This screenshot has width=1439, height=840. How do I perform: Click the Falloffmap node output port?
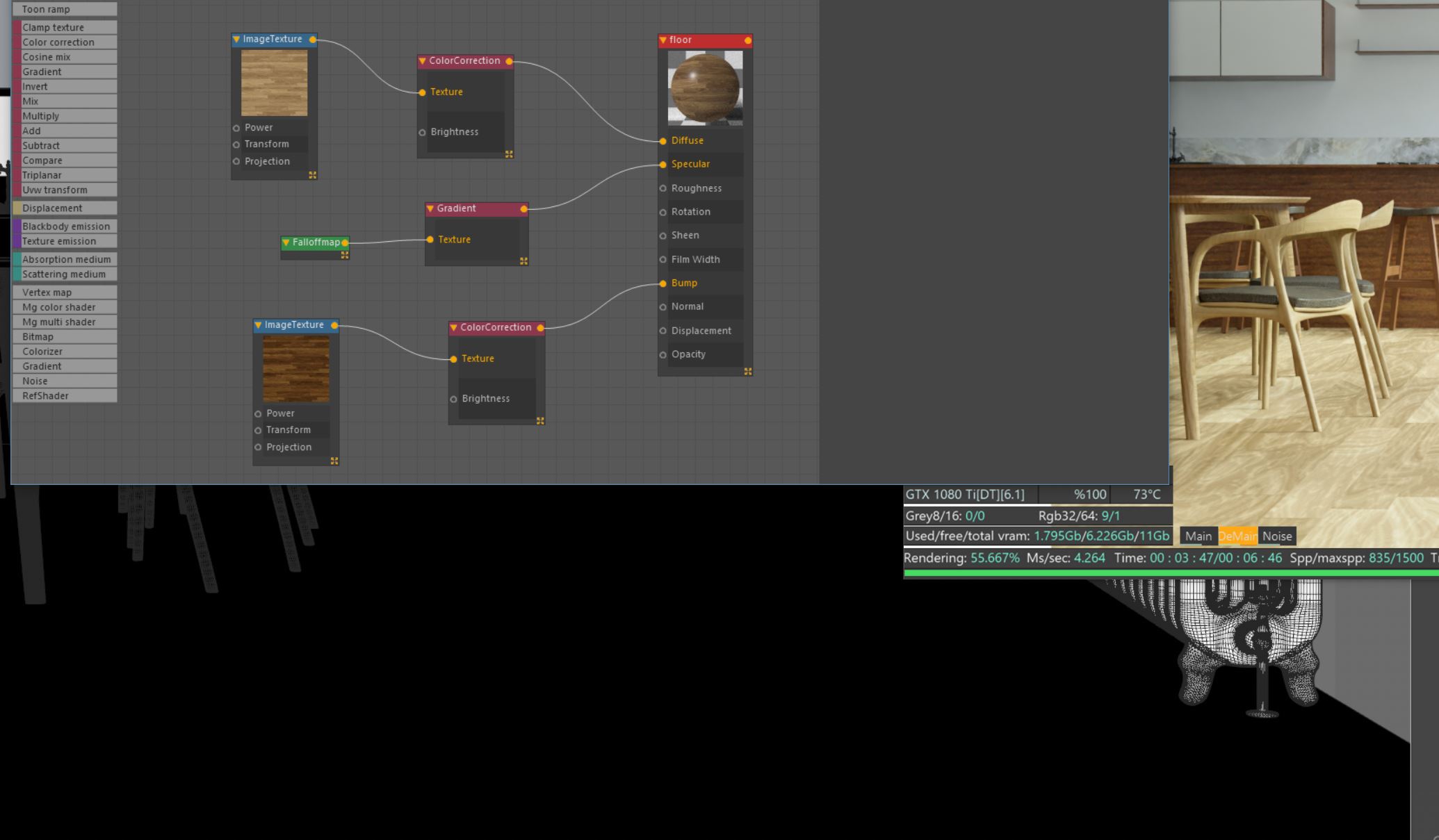tap(345, 242)
